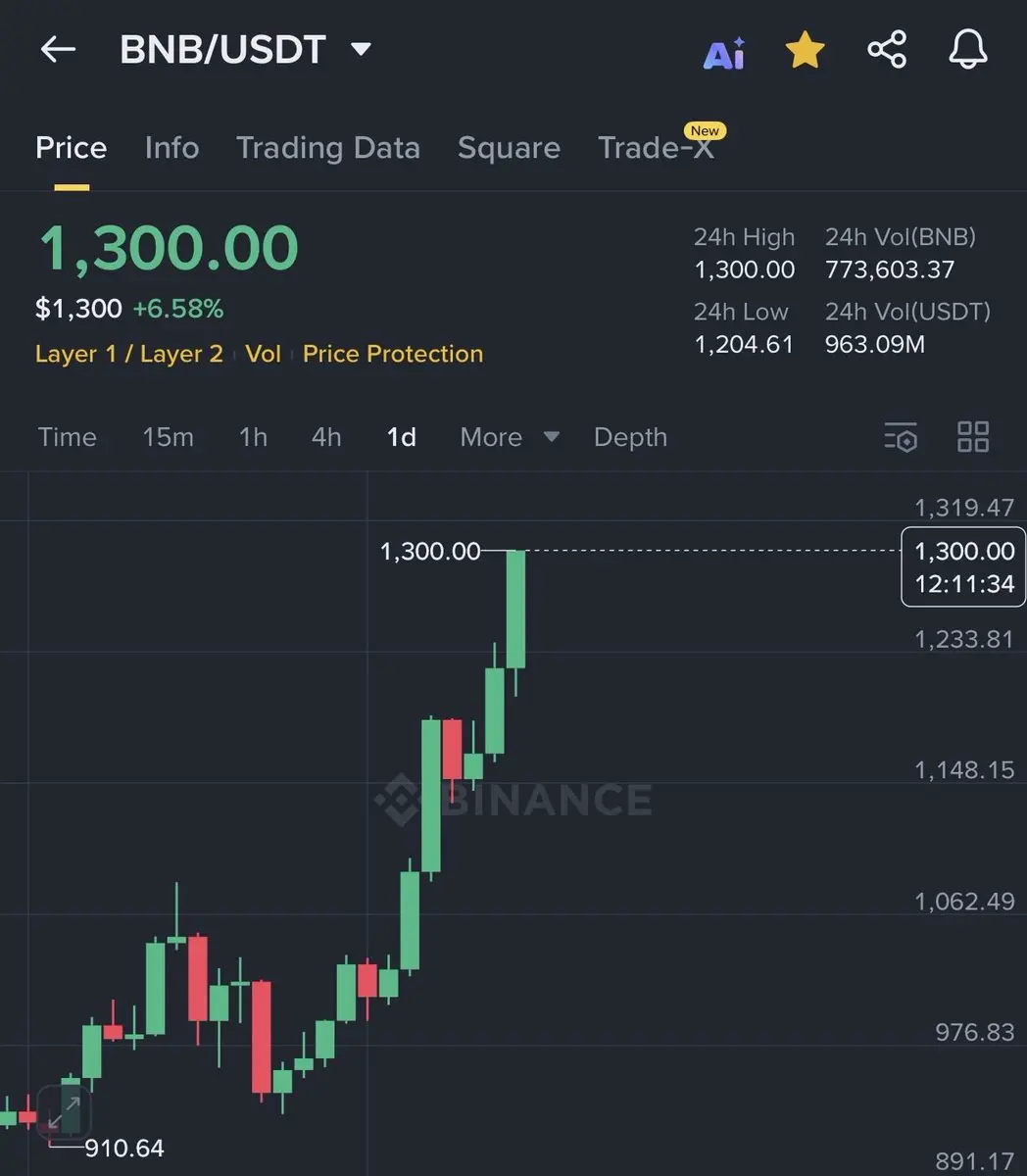This screenshot has height=1176, width=1027.
Task: Expand chart to fullscreen icon
Action: coord(64,1114)
